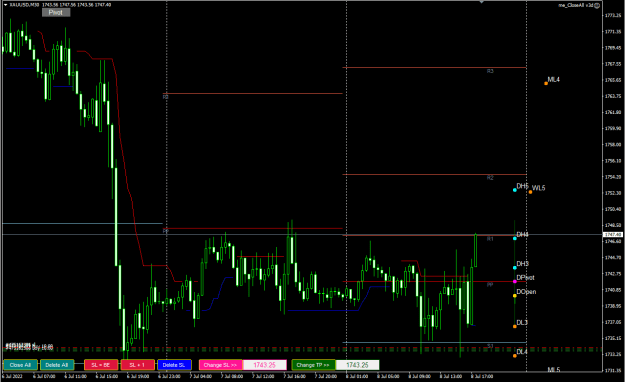
Task: Click the blue Delete SL button
Action: [x=174, y=365]
